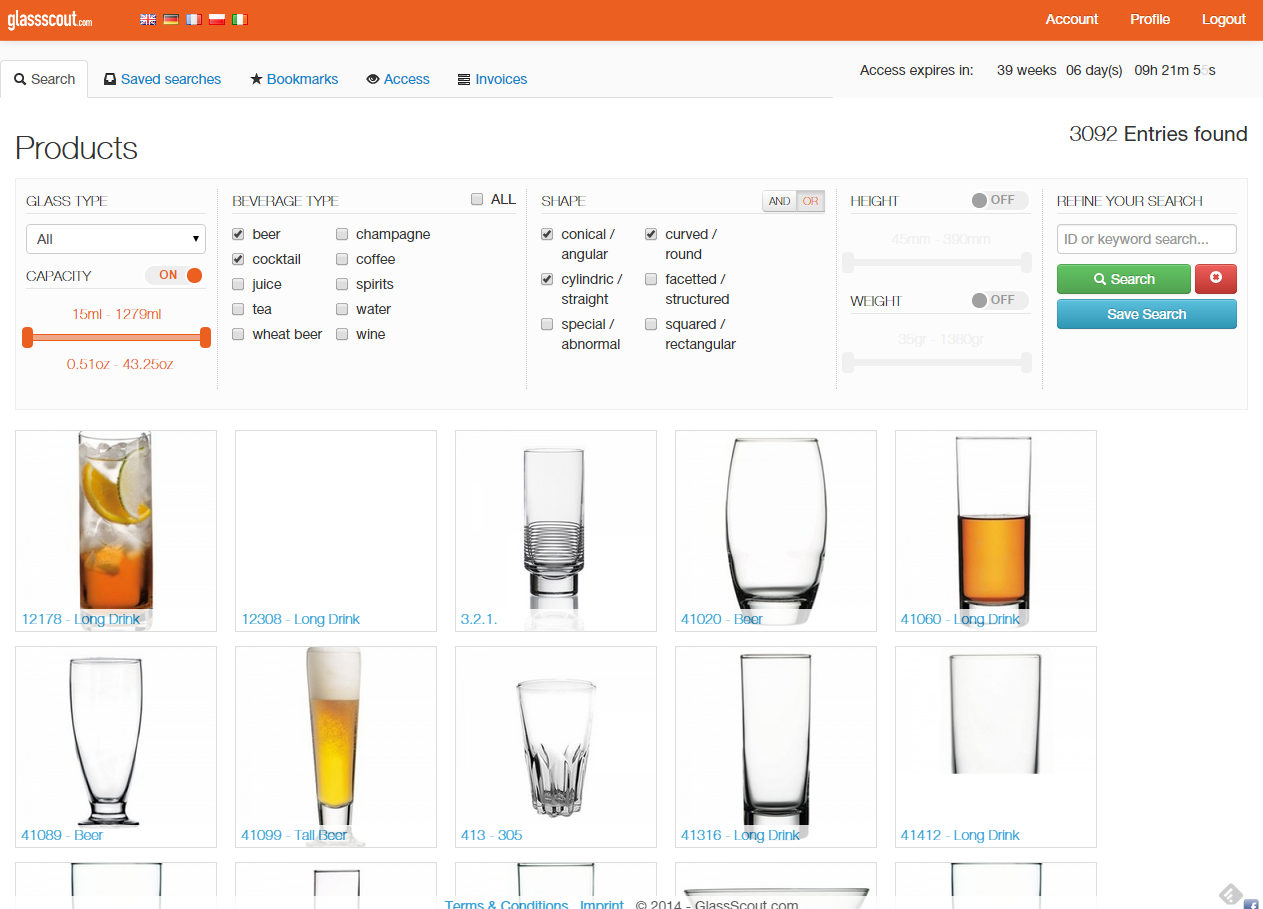
Task: Switch language with the UK flag
Action: click(x=147, y=19)
